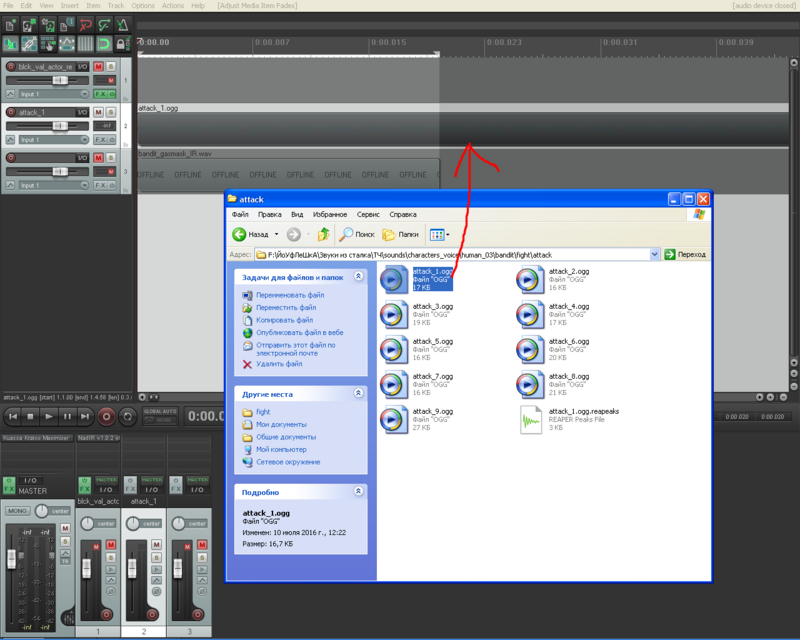Mute the attack_1 track

[99, 112]
